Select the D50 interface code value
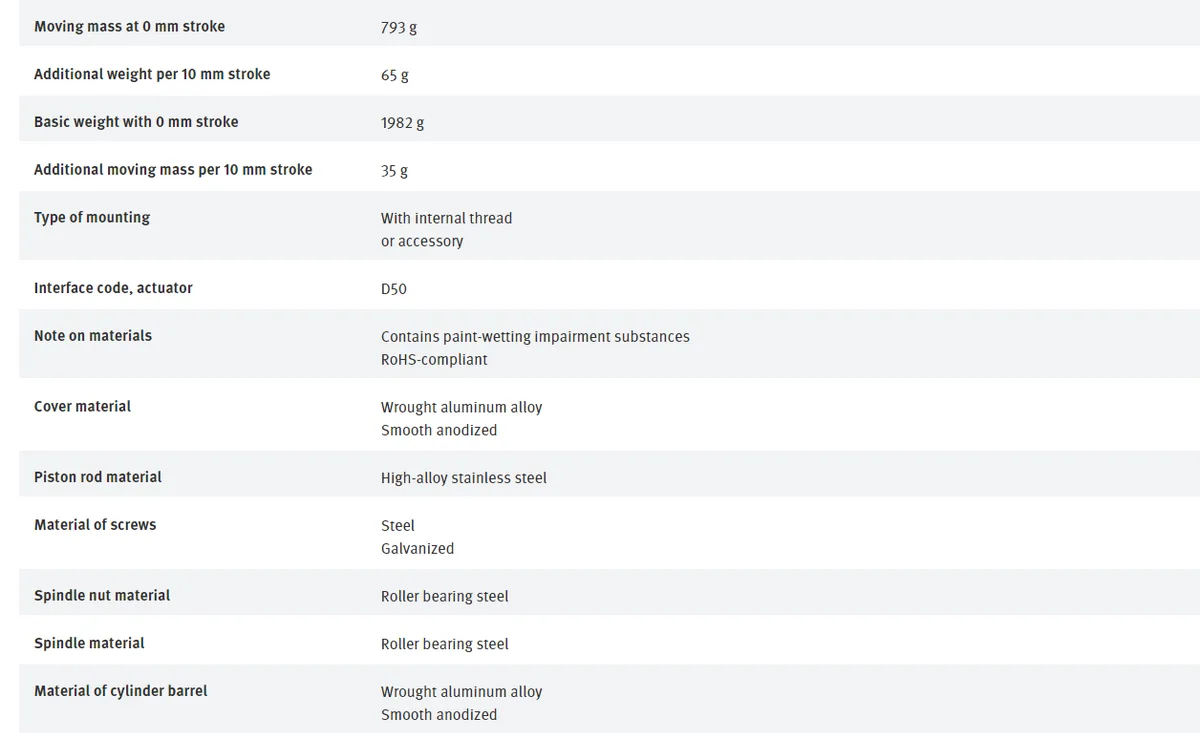 (394, 289)
